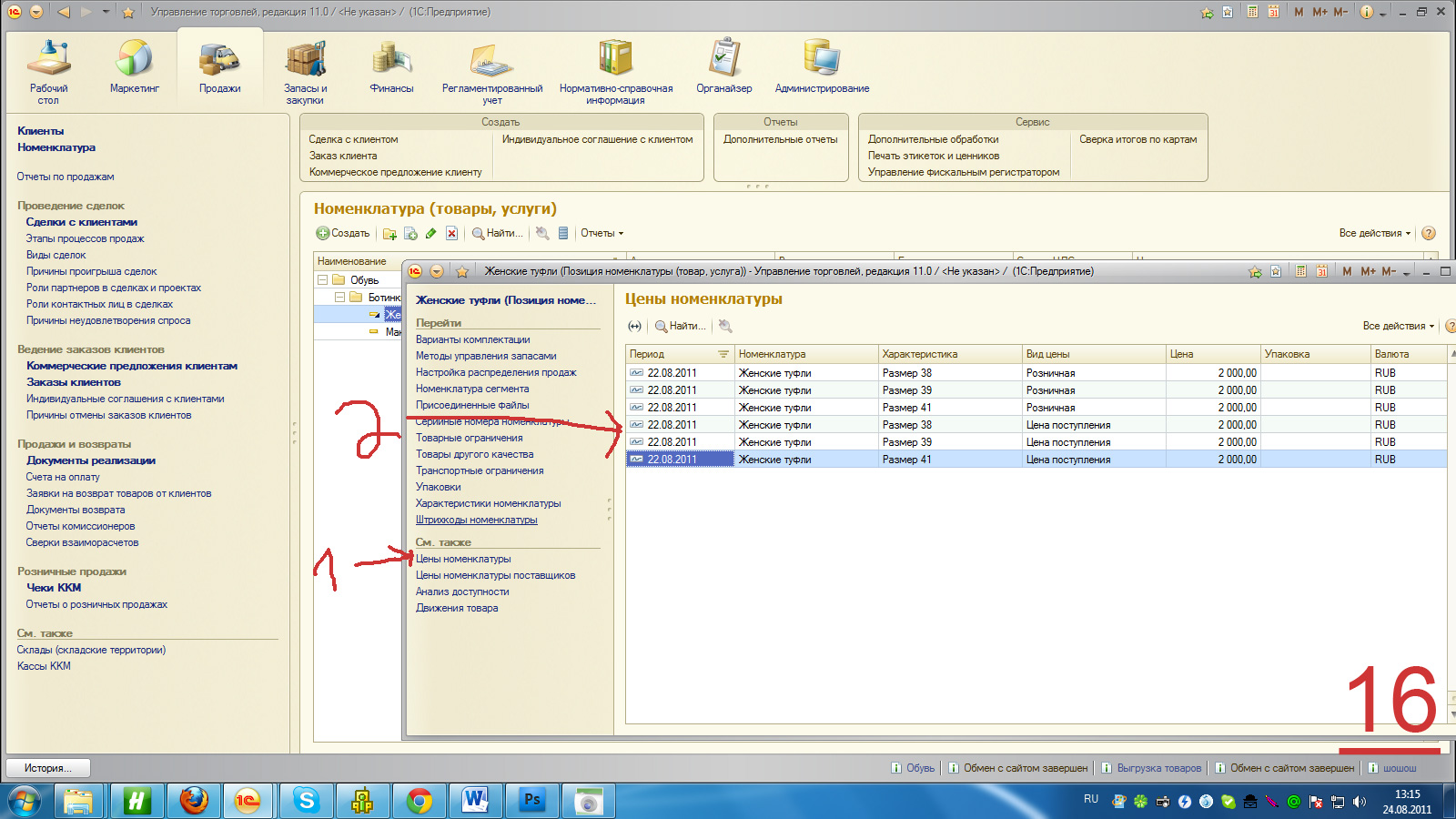Image resolution: width=1456 pixels, height=819 pixels.
Task: Click the calculator icon in main title bar
Action: (1253, 12)
